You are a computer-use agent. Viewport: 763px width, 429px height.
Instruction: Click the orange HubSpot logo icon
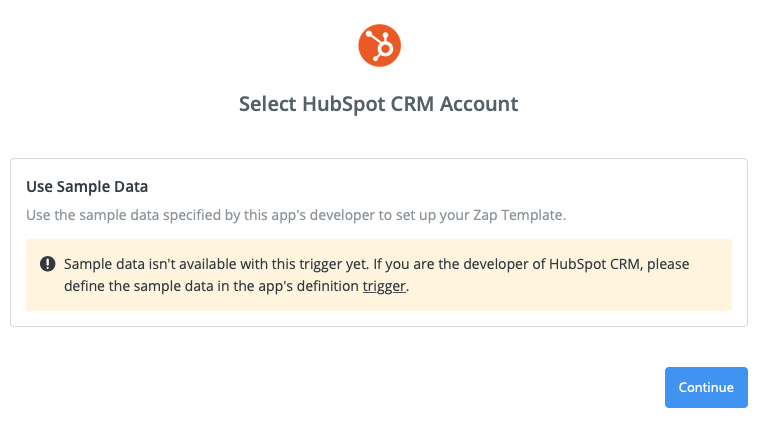pyautogui.click(x=380, y=45)
